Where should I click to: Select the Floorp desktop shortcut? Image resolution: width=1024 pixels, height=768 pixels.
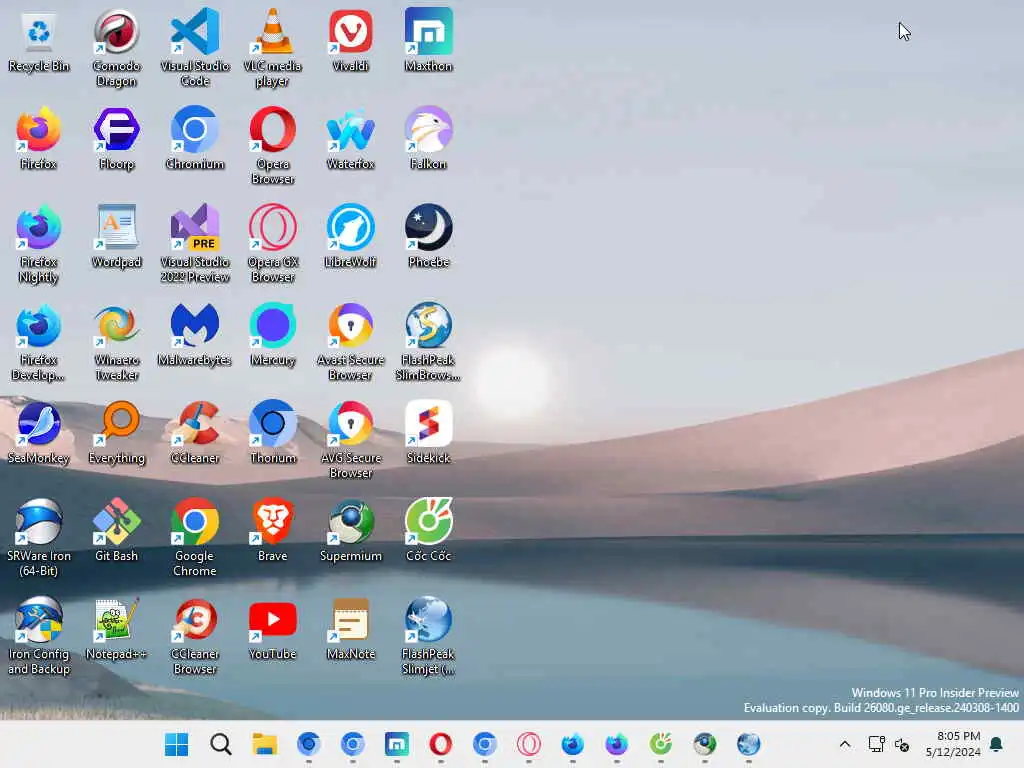pos(116,139)
